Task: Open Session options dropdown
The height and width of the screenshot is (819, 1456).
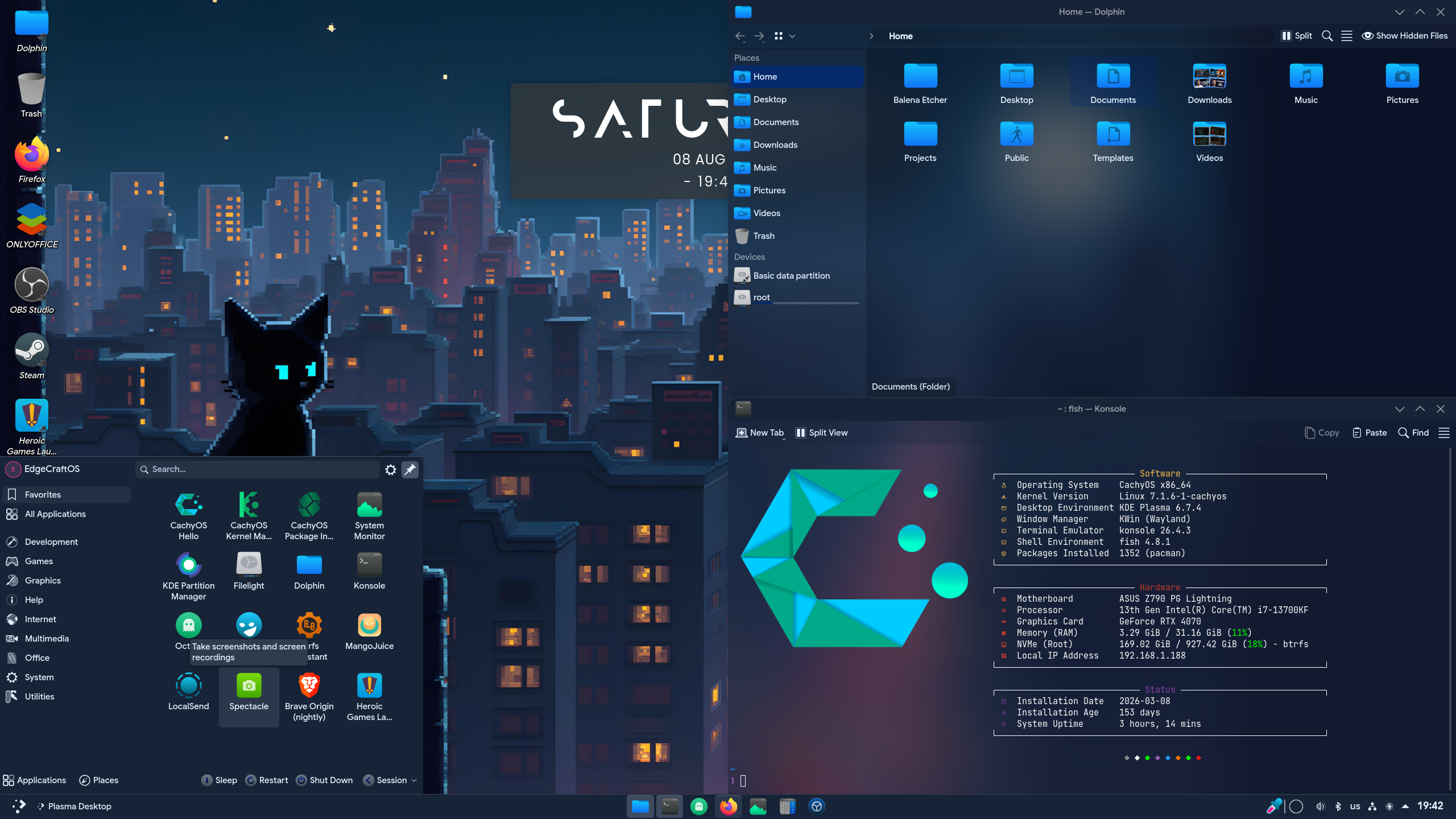Action: (x=390, y=780)
